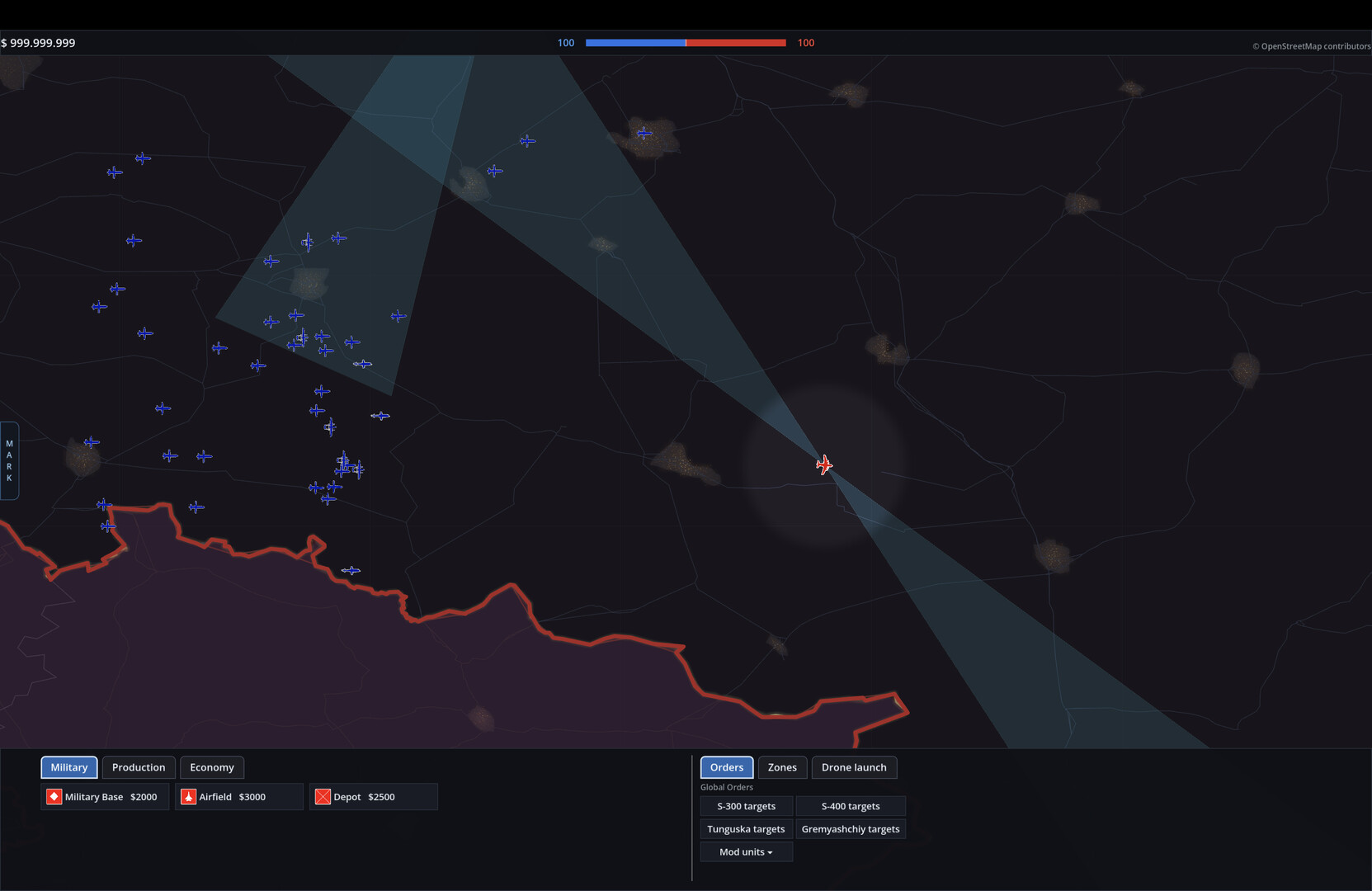
Task: Switch to the Production tab
Action: tap(139, 767)
